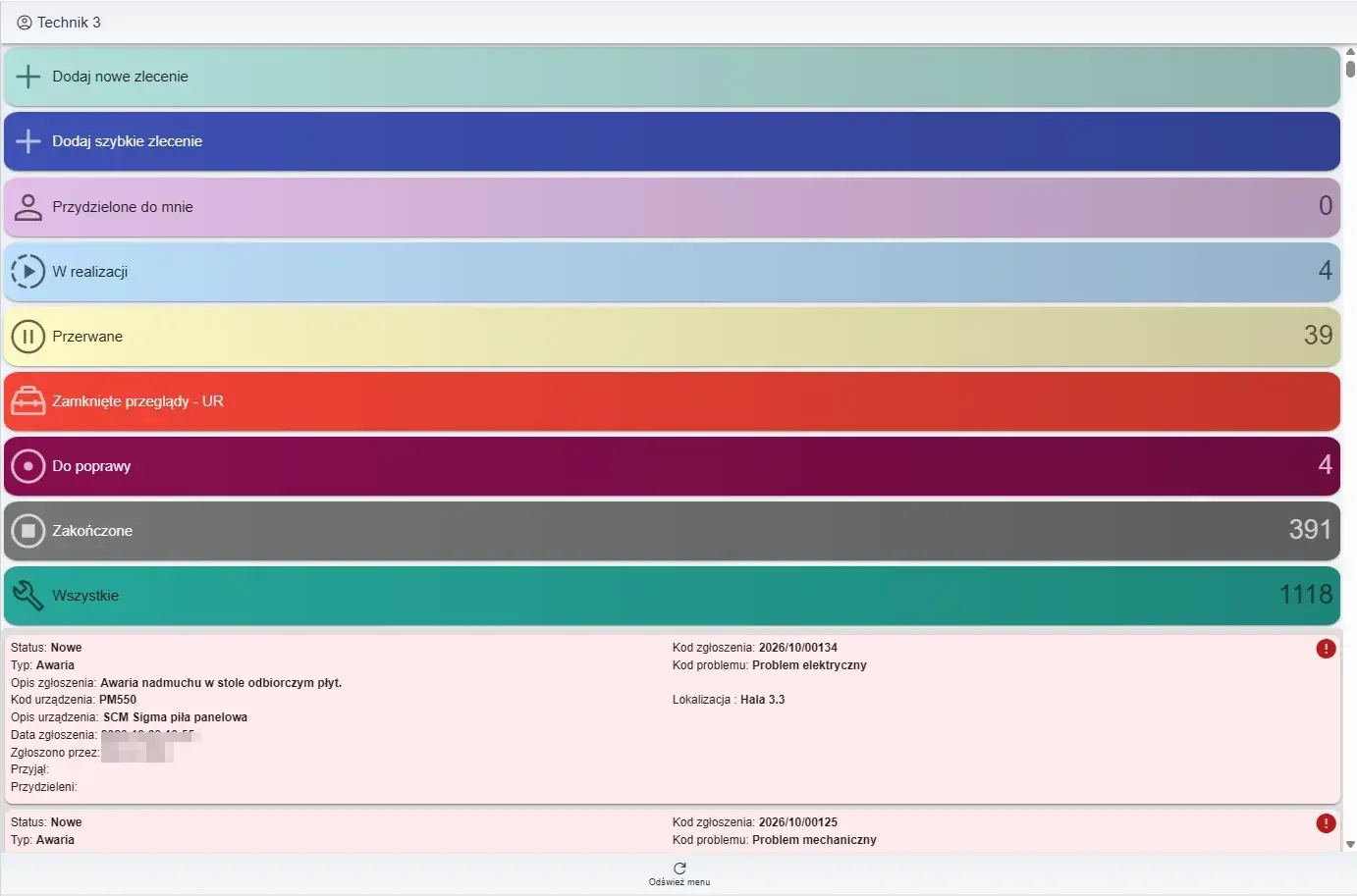Open Przerwane list showing 39 orders
Screen dimensions: 1357x896
[x=672, y=337]
